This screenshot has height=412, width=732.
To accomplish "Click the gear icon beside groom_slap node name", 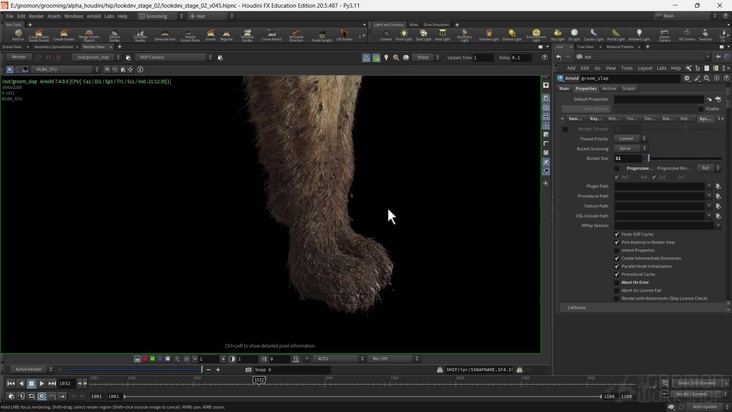I will click(687, 78).
